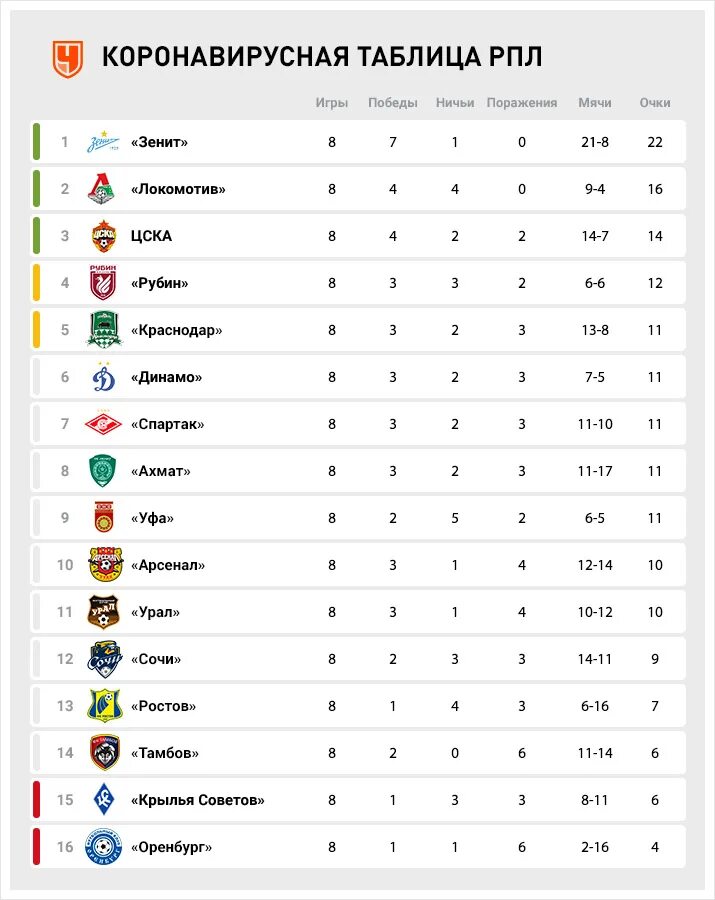Click the «Мячи» column header
The width and height of the screenshot is (715, 900).
594,103
